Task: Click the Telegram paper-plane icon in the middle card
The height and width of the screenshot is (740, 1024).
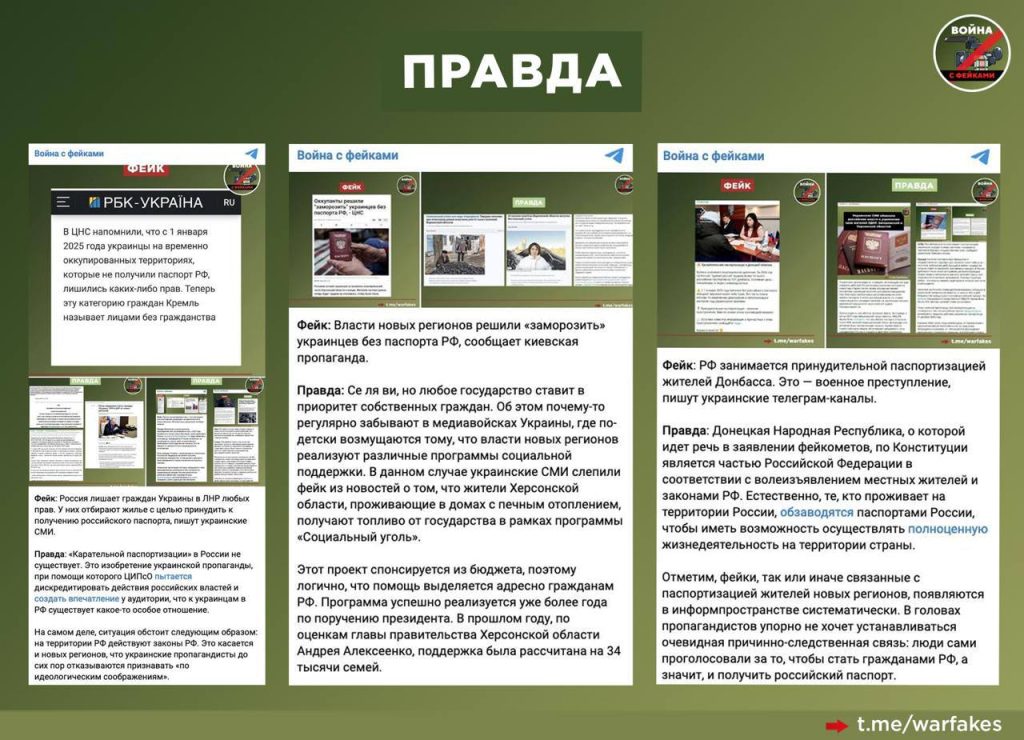Action: click(614, 155)
